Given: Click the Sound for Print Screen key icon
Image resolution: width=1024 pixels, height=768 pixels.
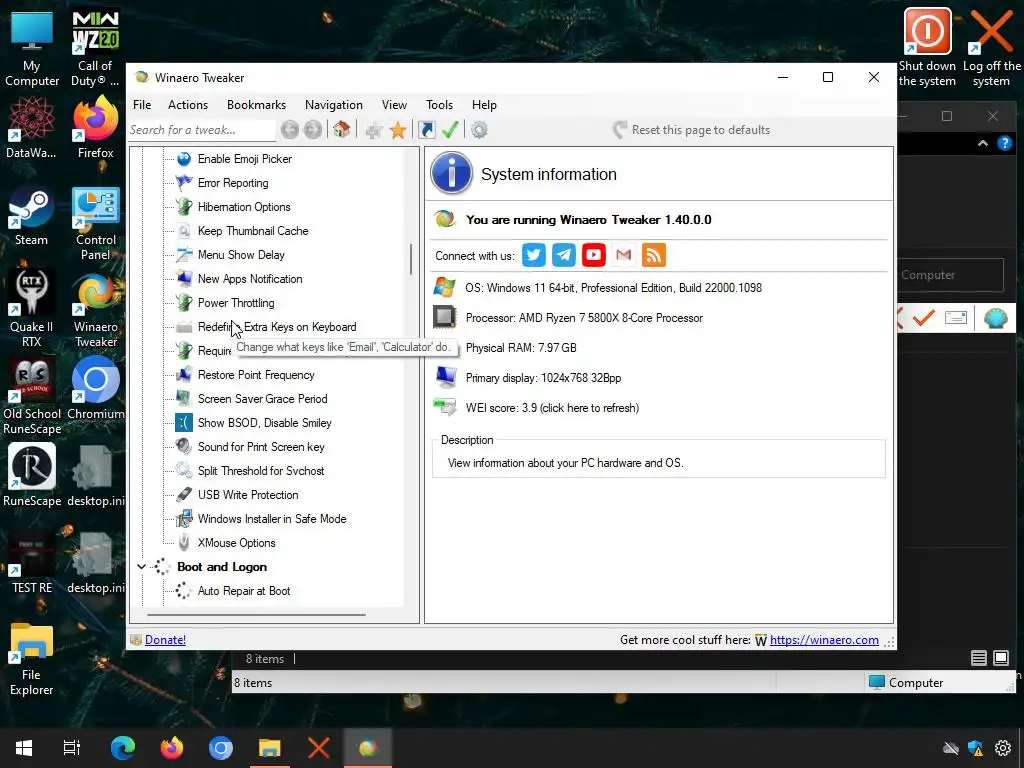Looking at the screenshot, I should tap(184, 447).
